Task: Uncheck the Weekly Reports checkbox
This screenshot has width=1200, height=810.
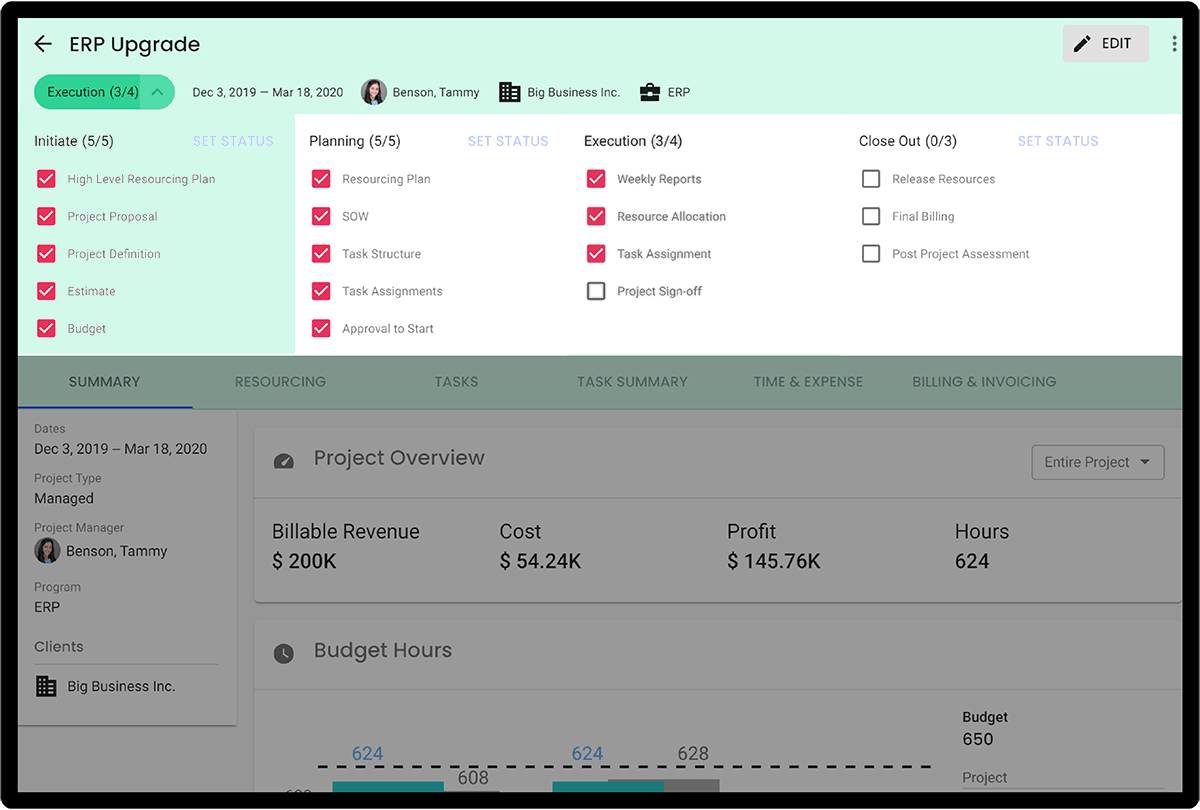Action: point(596,178)
